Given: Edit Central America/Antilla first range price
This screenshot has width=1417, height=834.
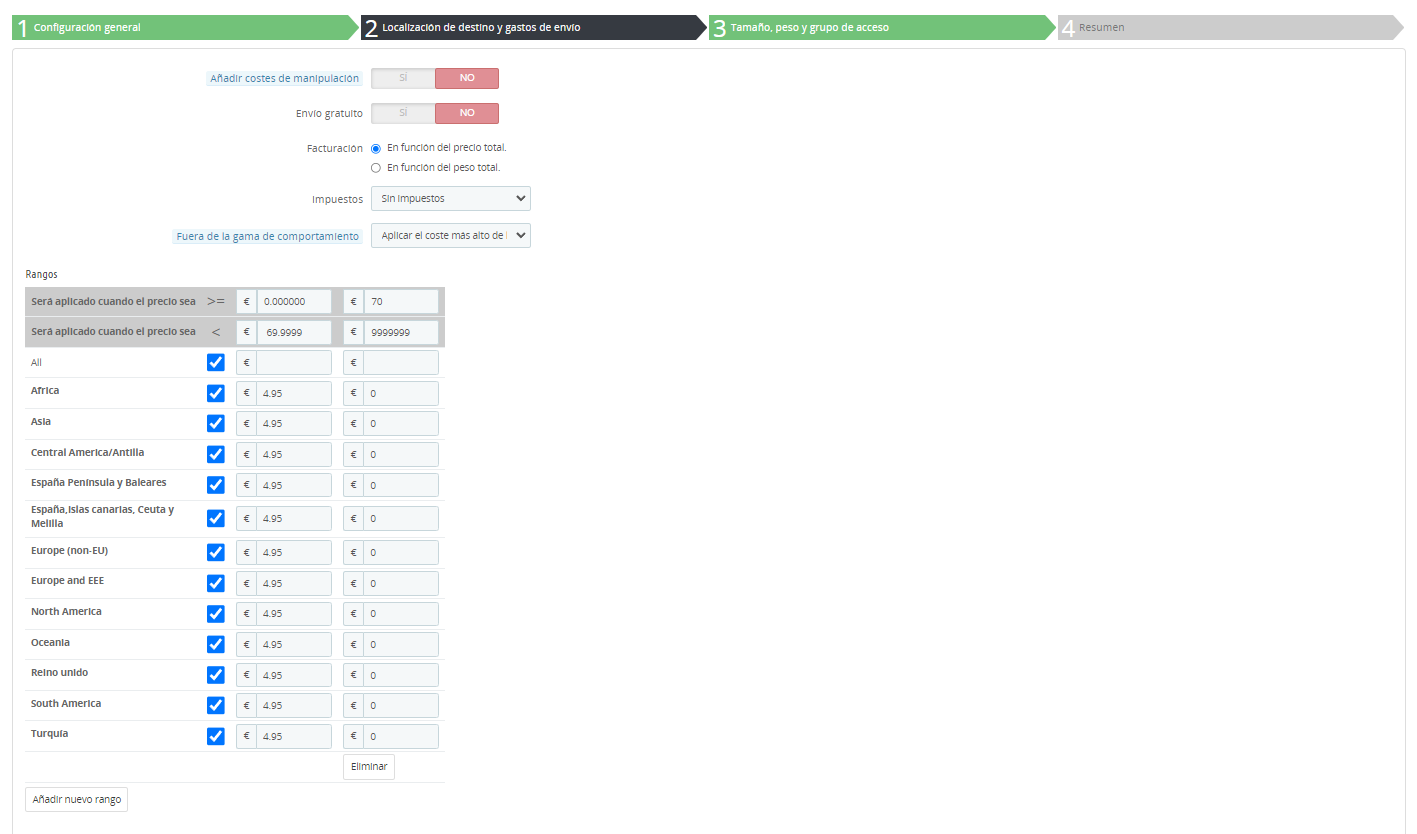Looking at the screenshot, I should pos(294,455).
